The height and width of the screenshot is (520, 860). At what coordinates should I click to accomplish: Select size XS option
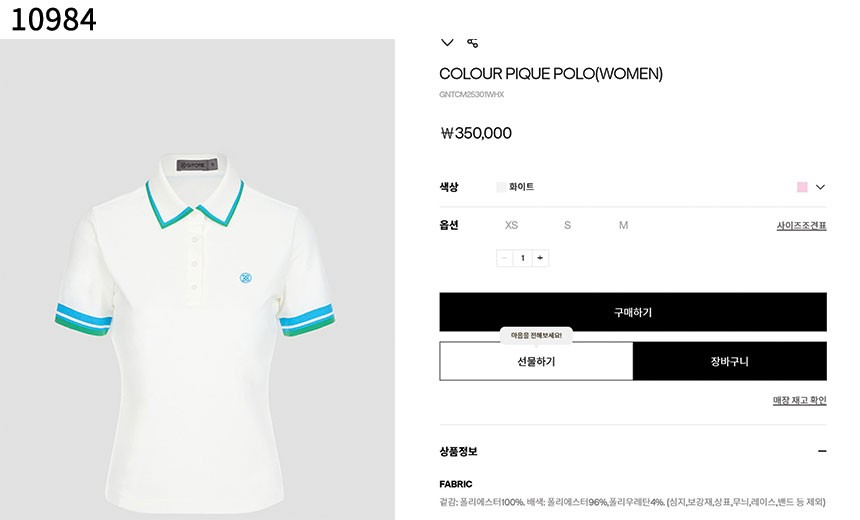(x=511, y=225)
